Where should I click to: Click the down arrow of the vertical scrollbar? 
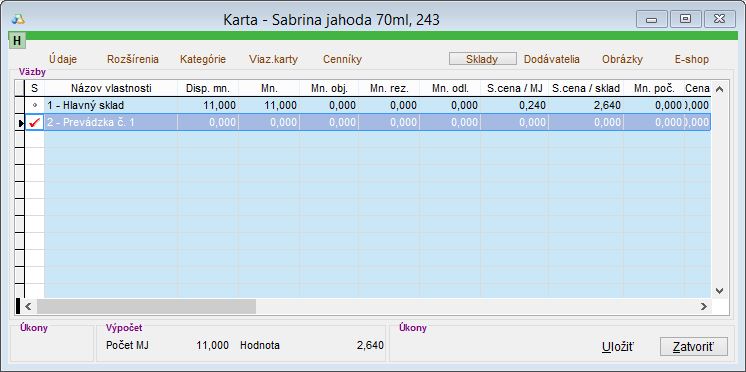pos(719,291)
